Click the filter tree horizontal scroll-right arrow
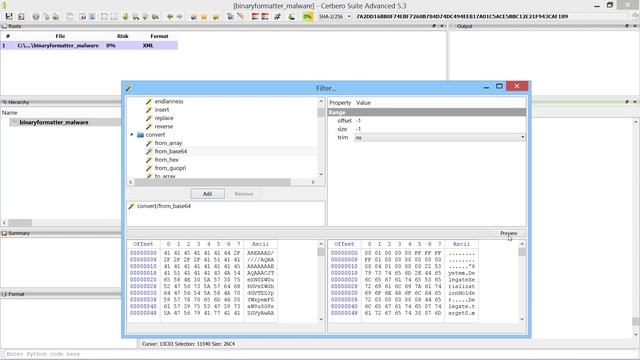The width and height of the screenshot is (640, 360). (313, 182)
